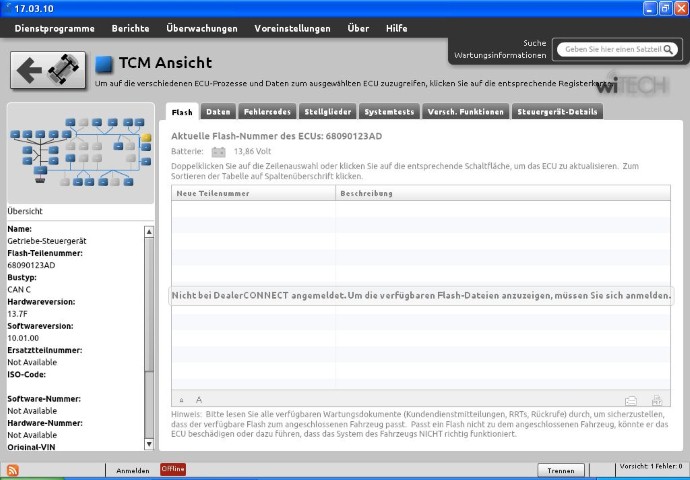Viewport: 690px width, 480px height.
Task: Click the service information search field
Action: tap(618, 49)
